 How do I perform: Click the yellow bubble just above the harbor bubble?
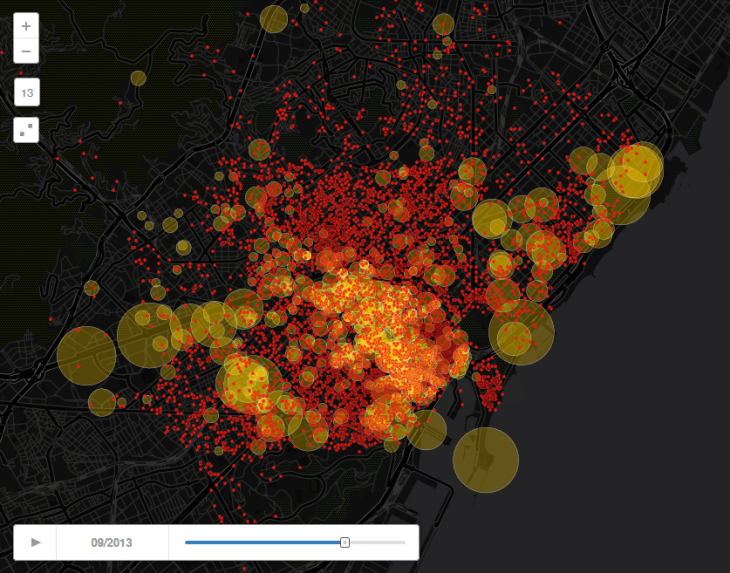coord(427,430)
